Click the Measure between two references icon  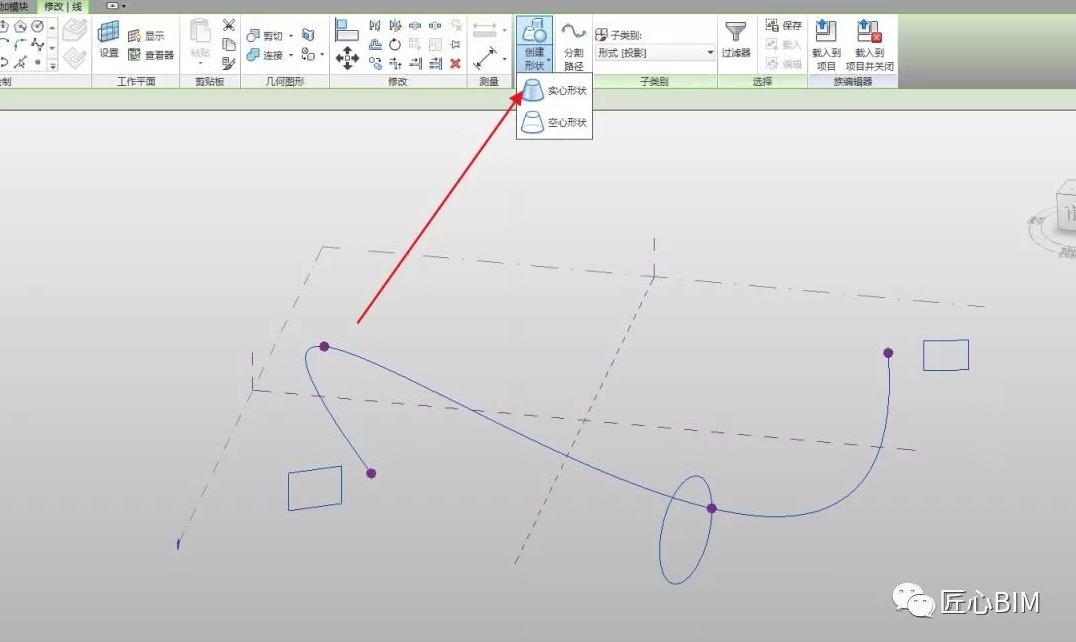(484, 29)
